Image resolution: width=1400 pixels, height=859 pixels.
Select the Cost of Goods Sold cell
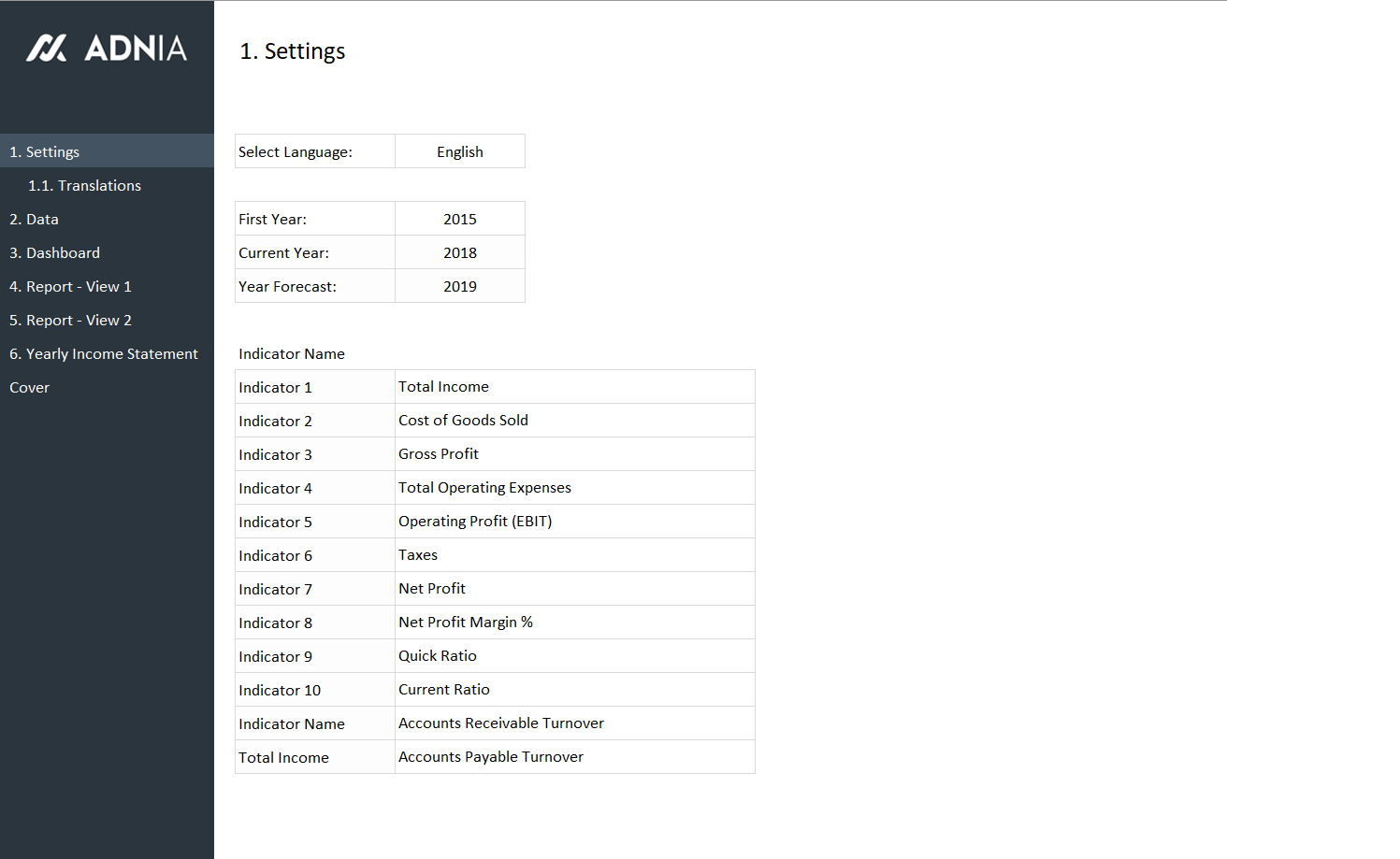(x=574, y=421)
